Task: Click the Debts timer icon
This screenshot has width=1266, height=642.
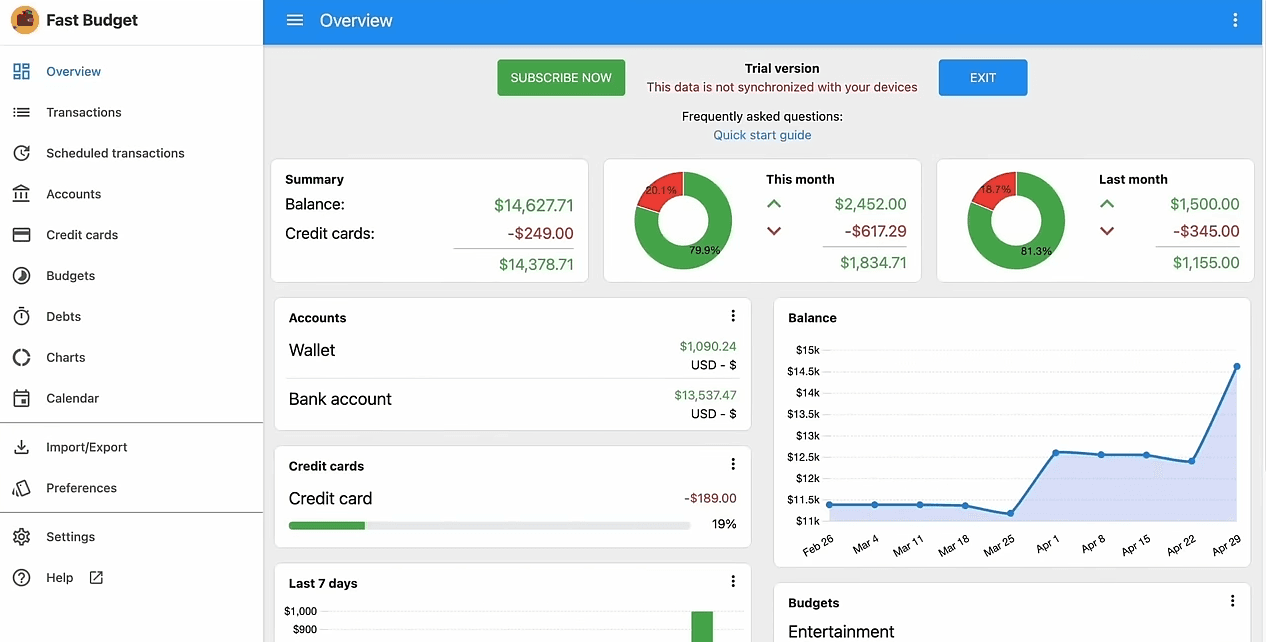Action: [x=21, y=316]
